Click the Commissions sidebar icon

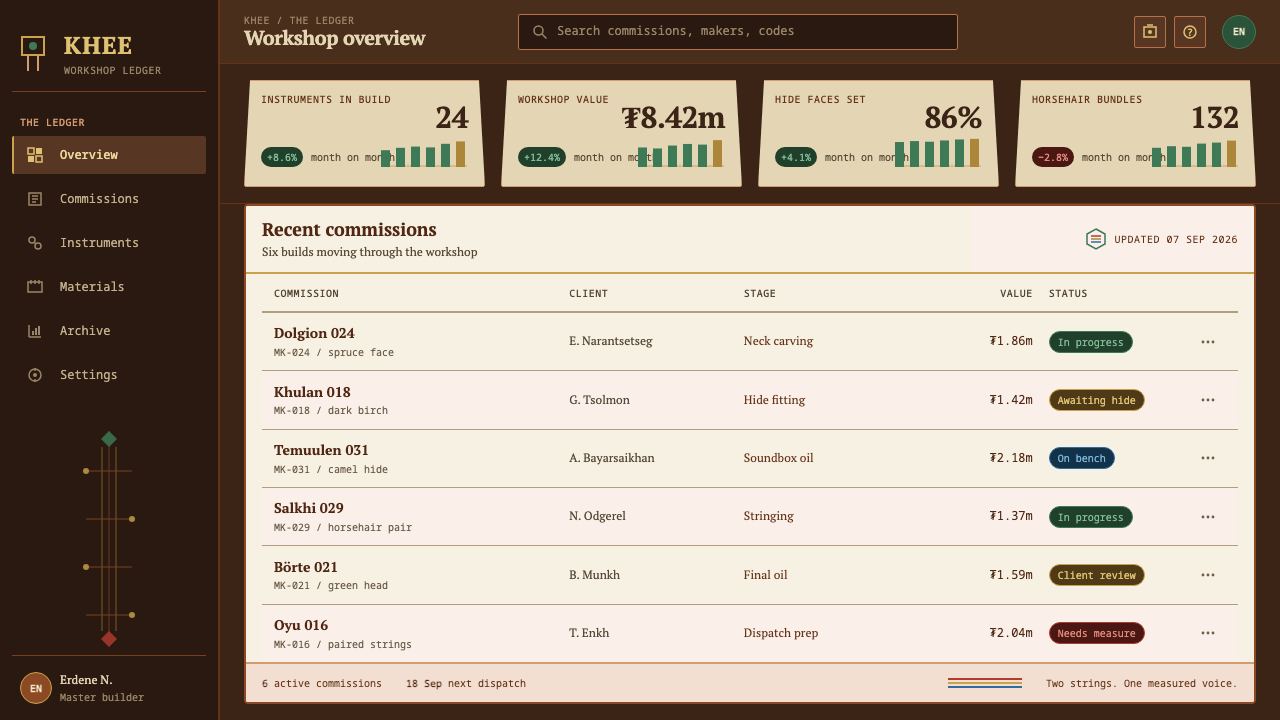pyautogui.click(x=35, y=199)
